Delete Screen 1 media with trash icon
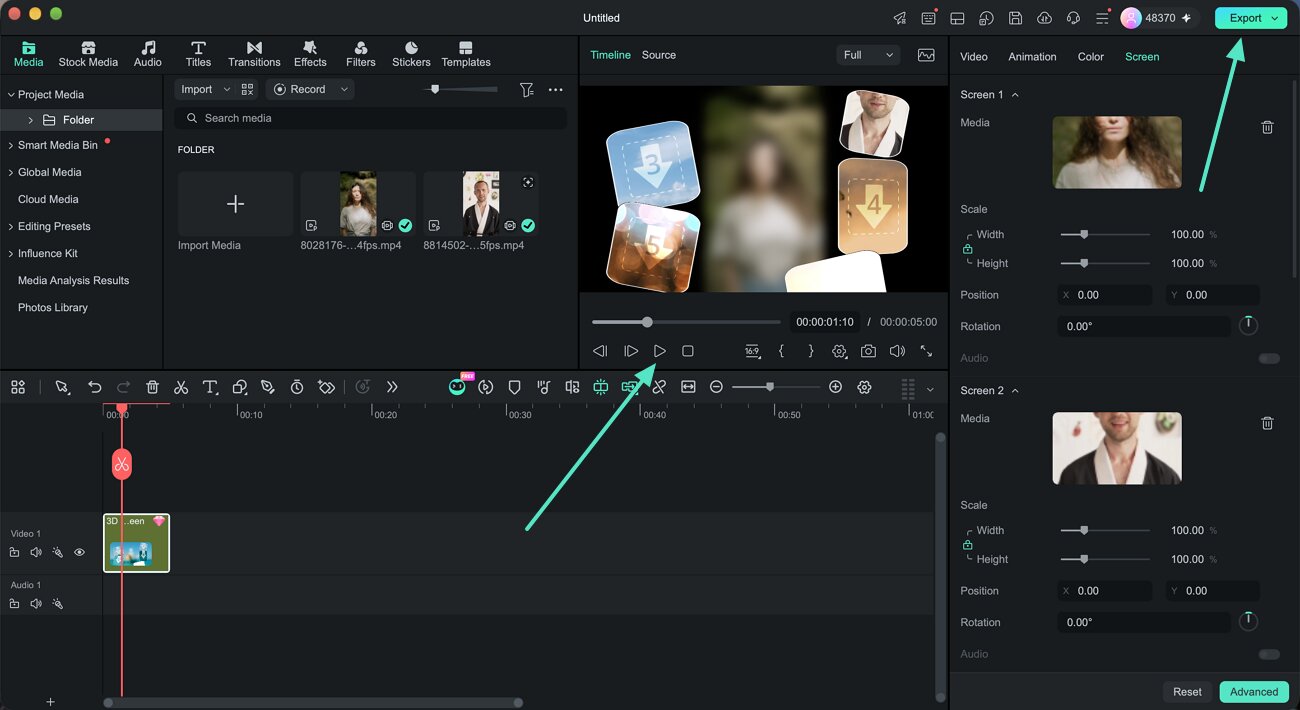1300x710 pixels. tap(1267, 127)
